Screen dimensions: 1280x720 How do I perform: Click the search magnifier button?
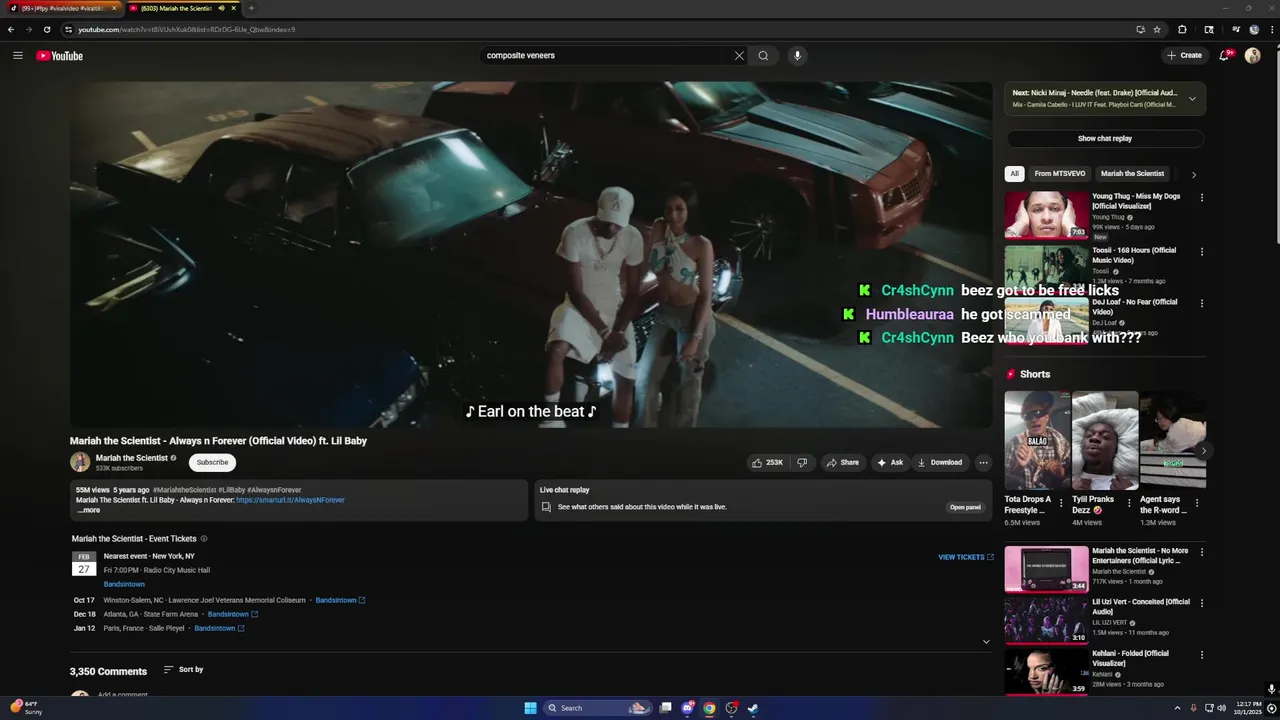pyautogui.click(x=763, y=56)
